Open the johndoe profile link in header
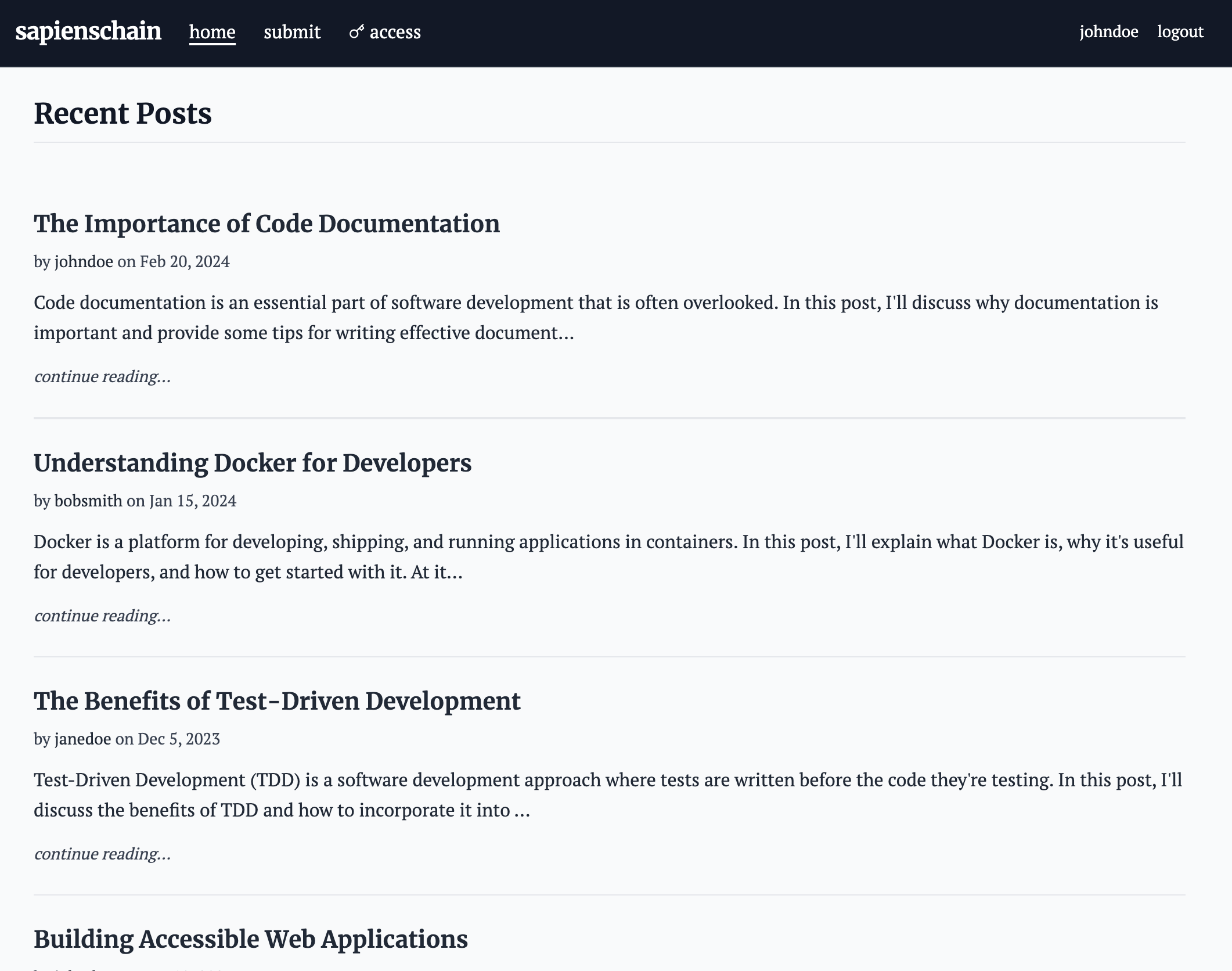The image size is (1232, 971). [x=1109, y=31]
